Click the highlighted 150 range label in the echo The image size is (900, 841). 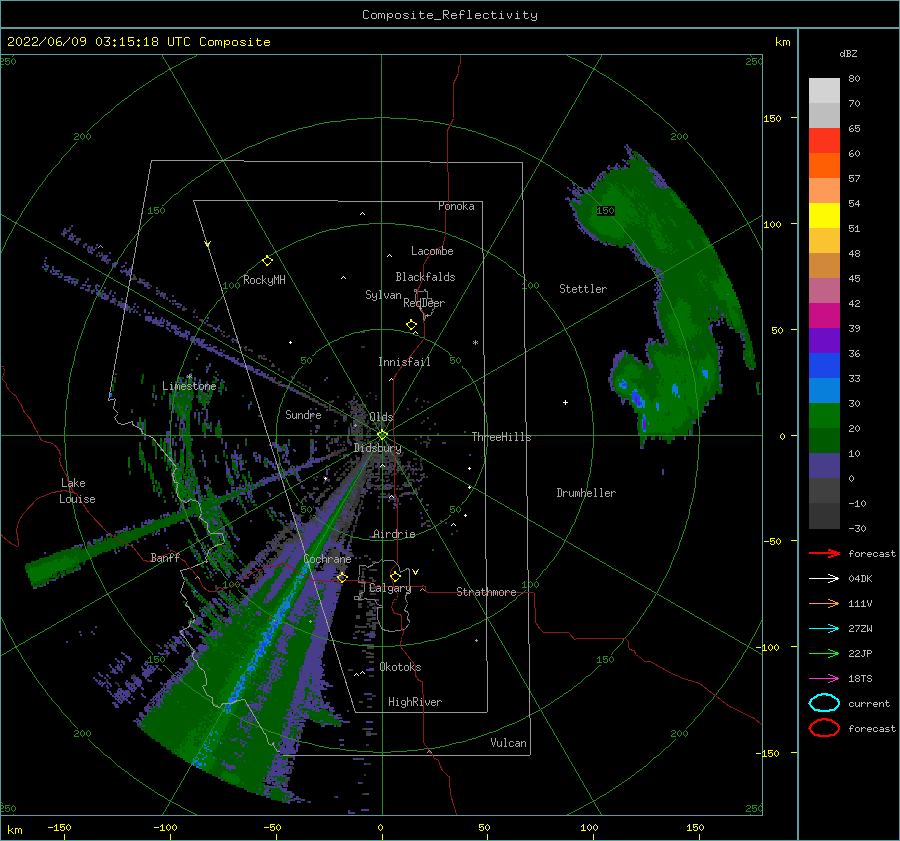(605, 211)
